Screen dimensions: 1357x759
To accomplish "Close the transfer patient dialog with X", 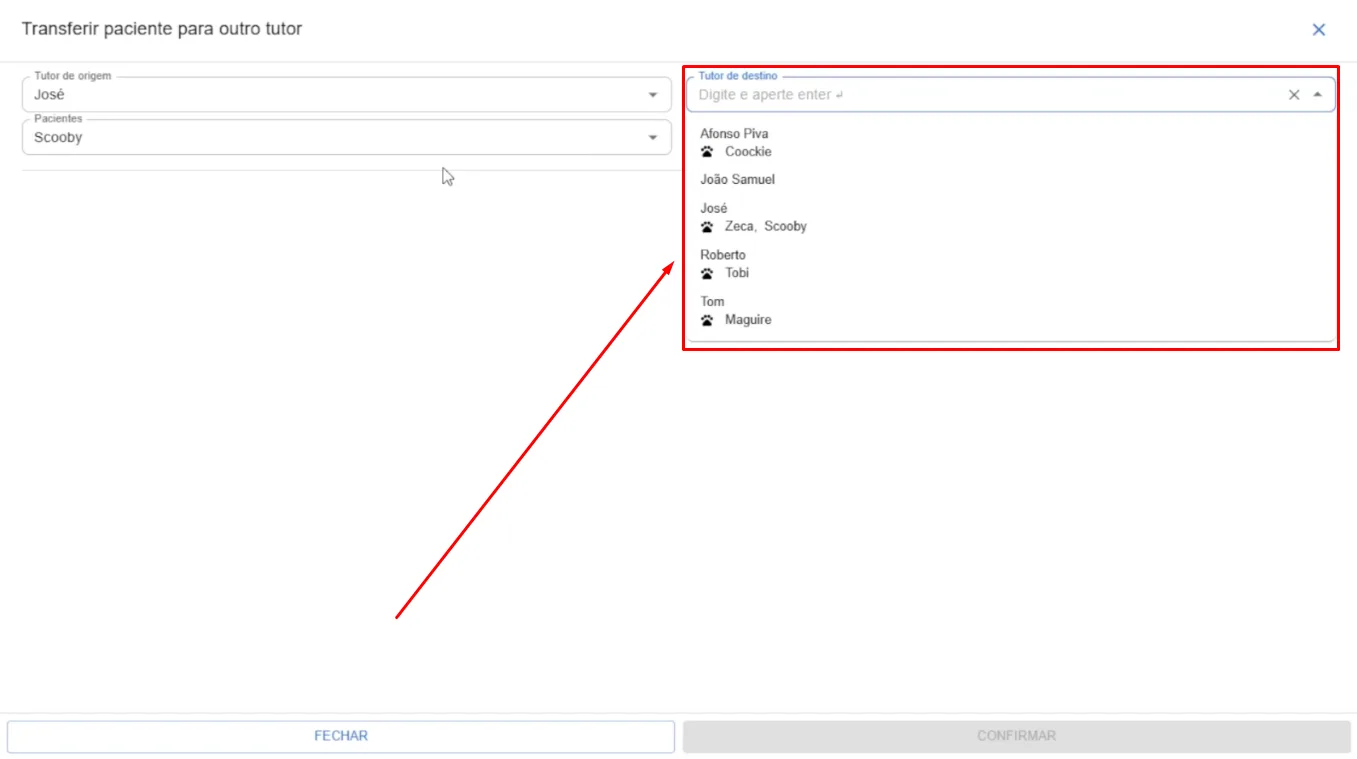I will coord(1318,30).
